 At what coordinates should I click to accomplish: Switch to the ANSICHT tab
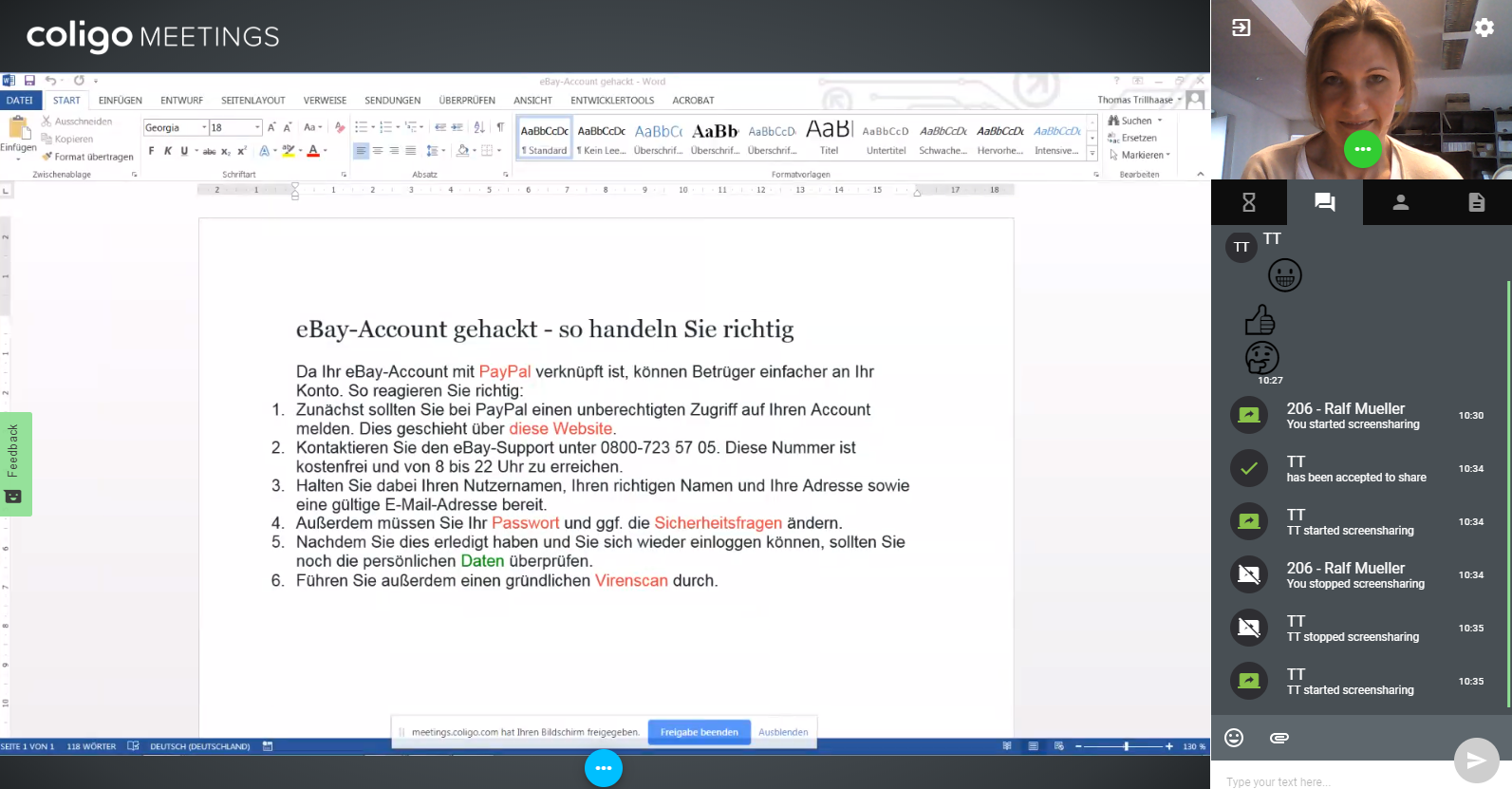point(532,100)
